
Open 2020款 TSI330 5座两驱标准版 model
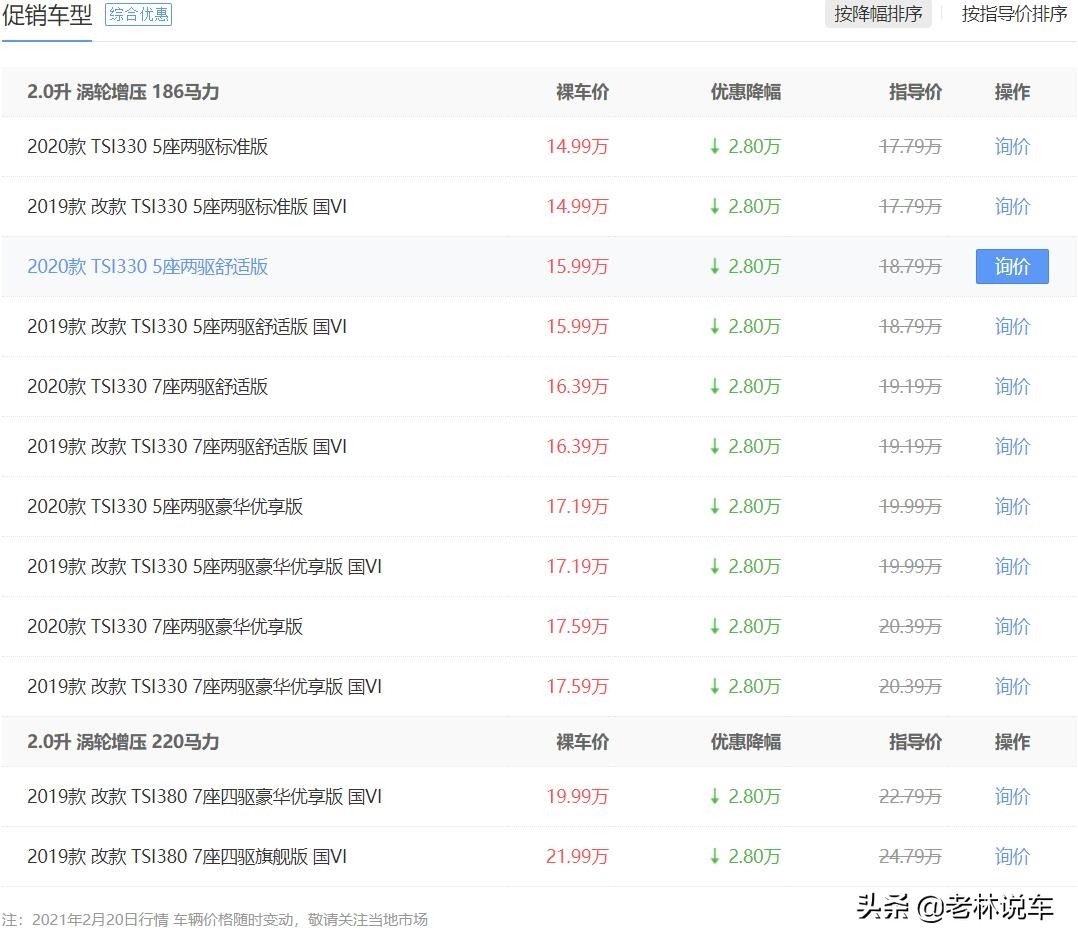(147, 146)
